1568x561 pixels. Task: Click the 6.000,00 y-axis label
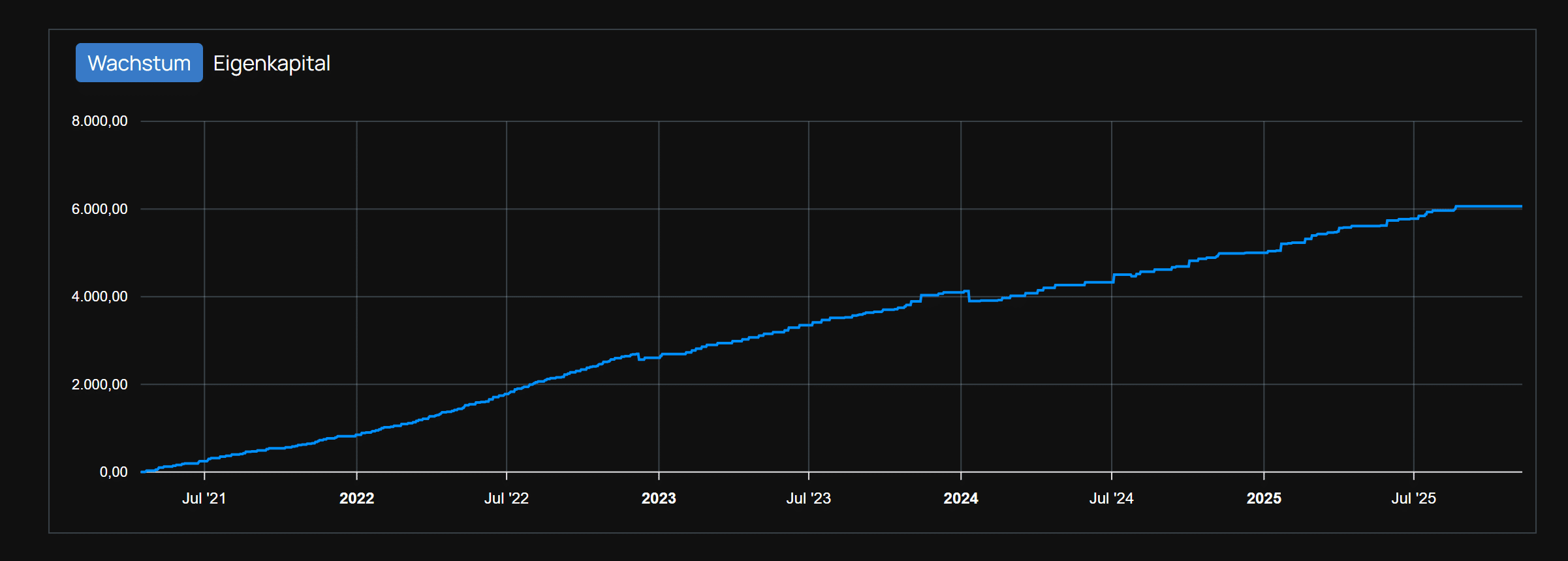99,209
